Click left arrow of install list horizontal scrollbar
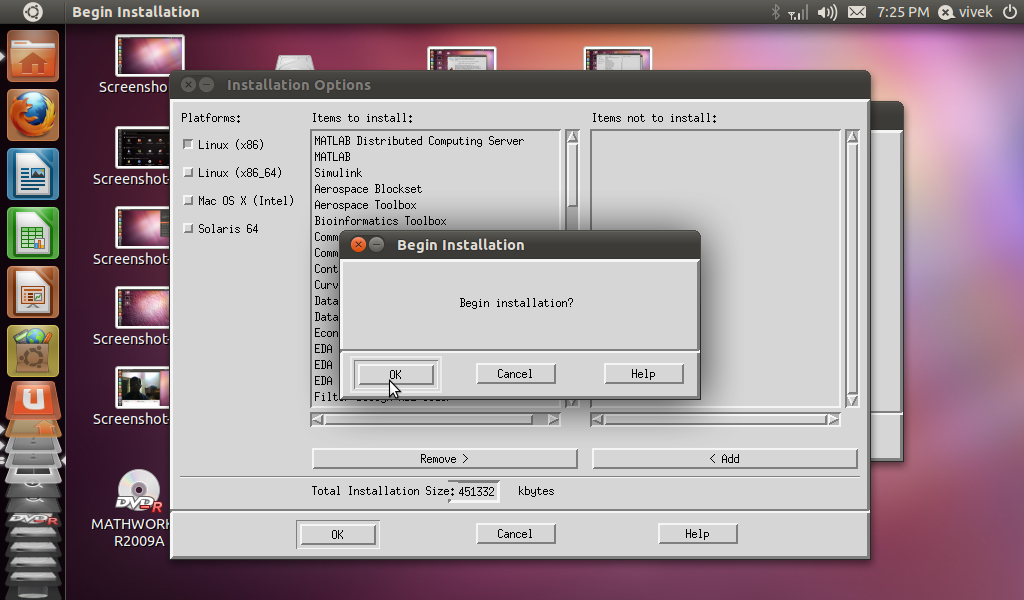The height and width of the screenshot is (600, 1024). (317, 420)
